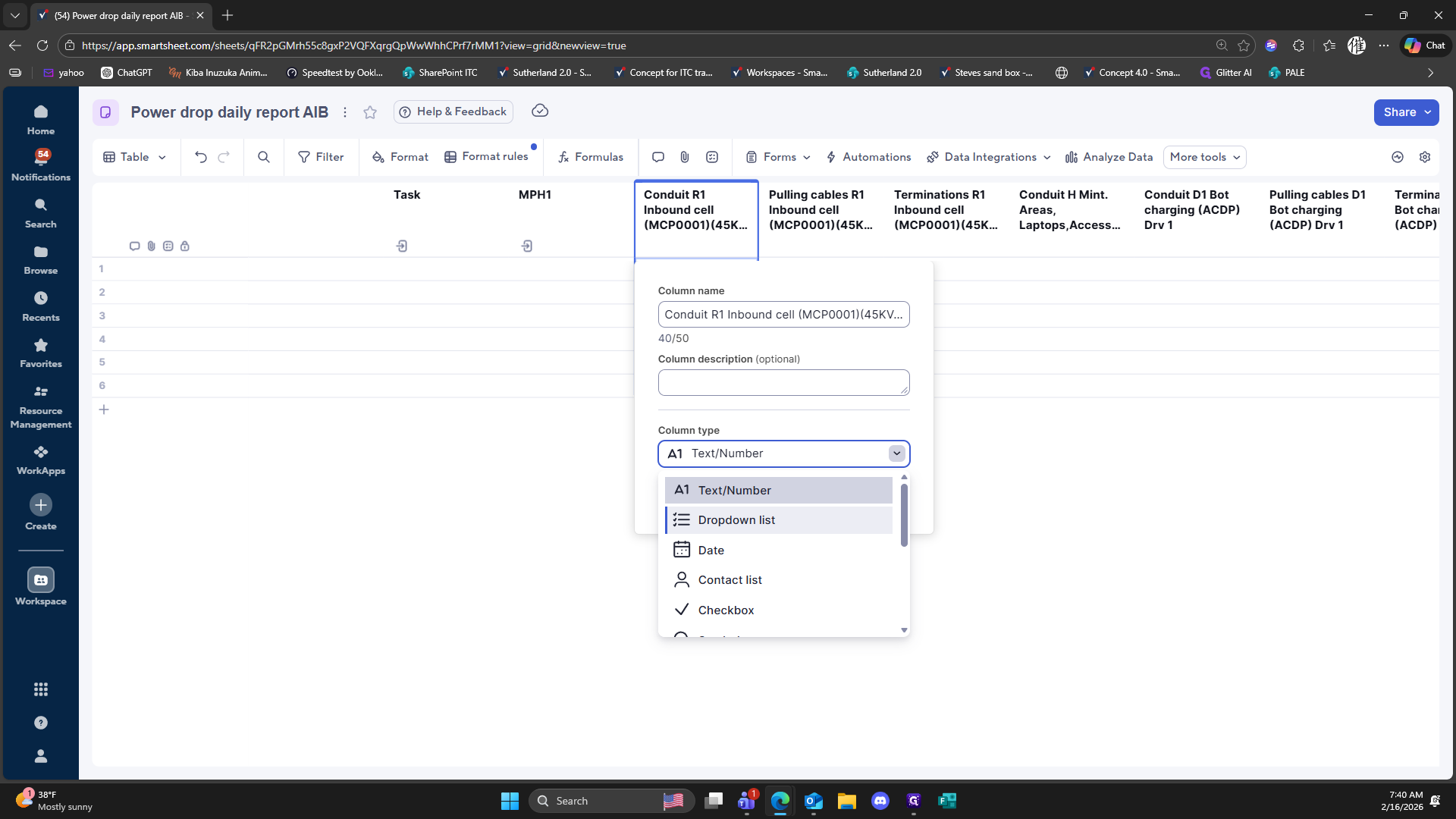Image resolution: width=1456 pixels, height=819 pixels.
Task: Toggle favorite star next to sheet title
Action: [x=370, y=112]
